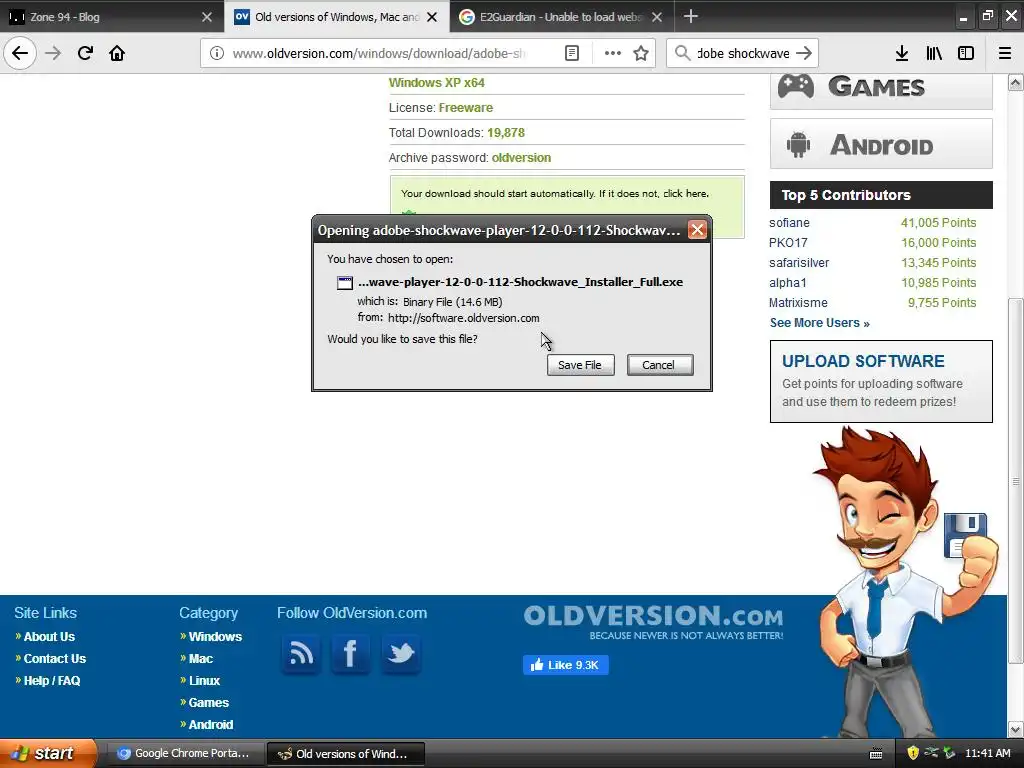
Task: Switch to Zone 94 - Blog tab
Action: (x=111, y=17)
